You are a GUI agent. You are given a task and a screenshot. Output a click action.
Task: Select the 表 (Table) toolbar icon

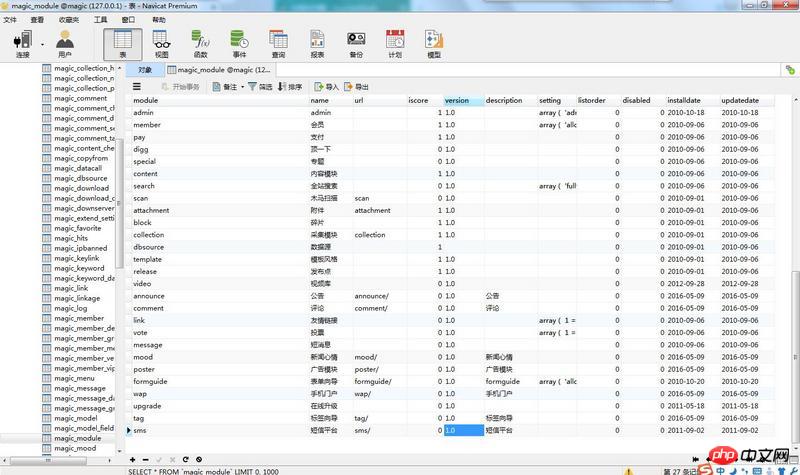[x=122, y=44]
